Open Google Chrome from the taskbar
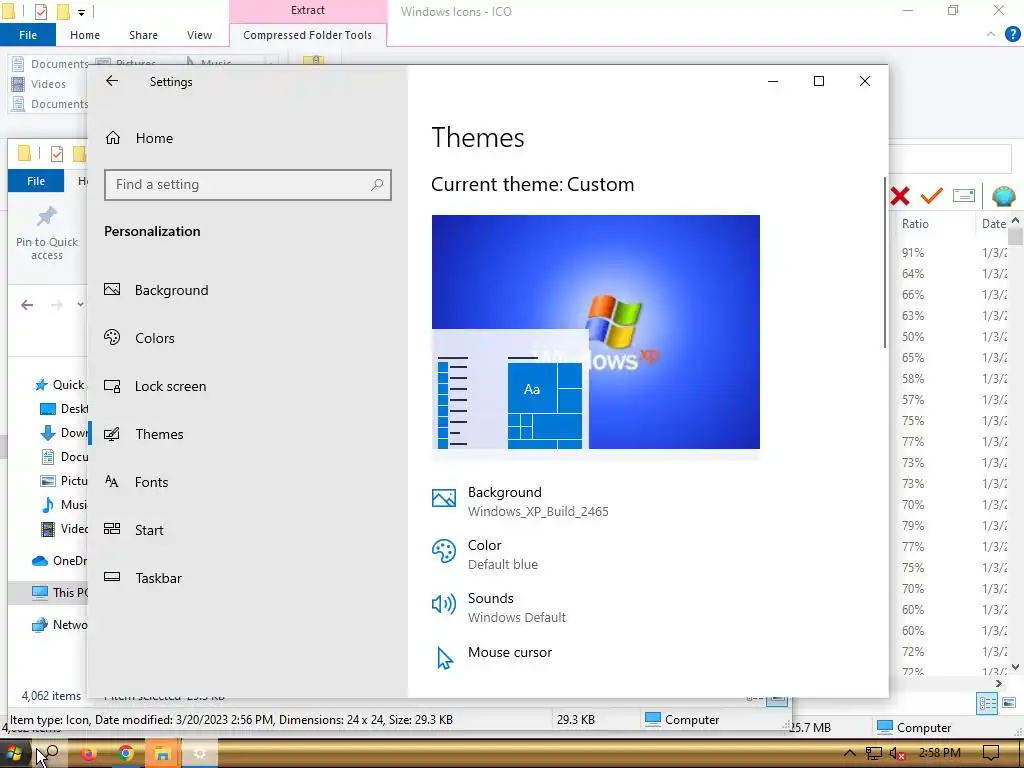Image resolution: width=1024 pixels, height=768 pixels. point(125,754)
